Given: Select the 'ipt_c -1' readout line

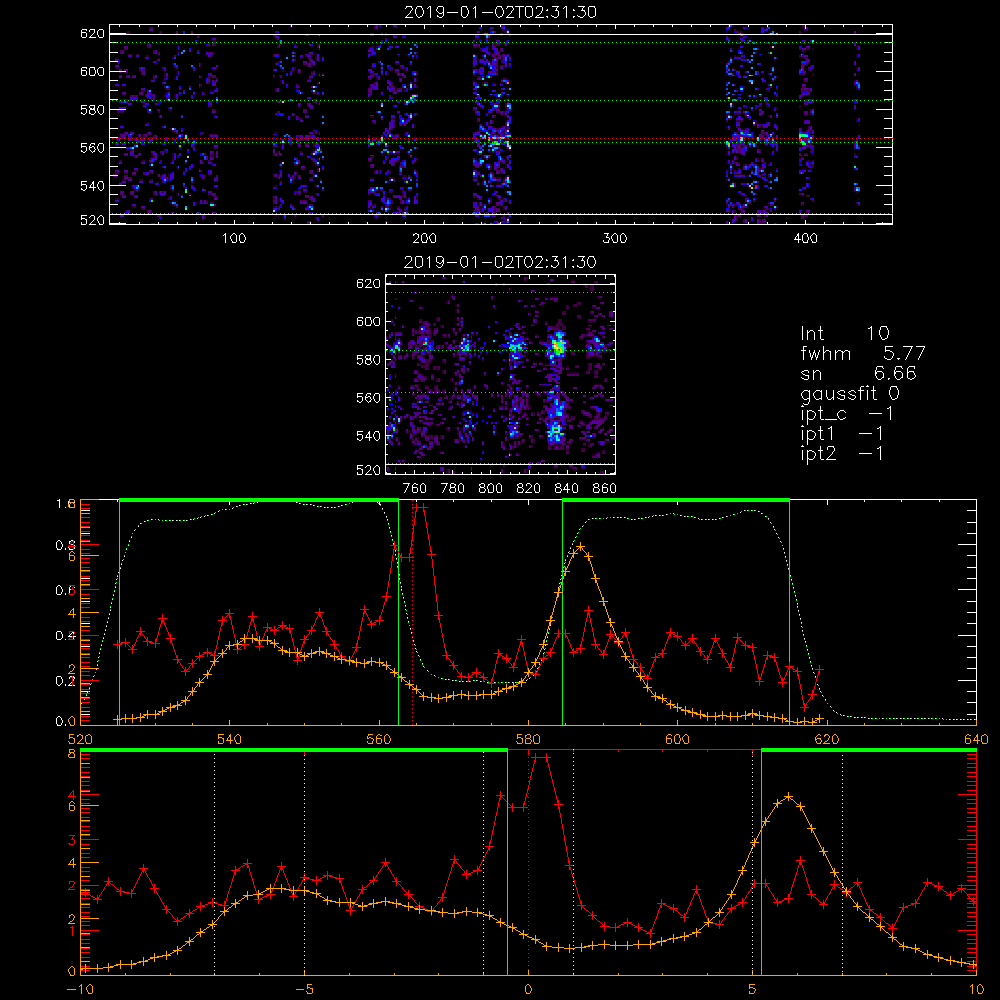Looking at the screenshot, I should point(846,414).
